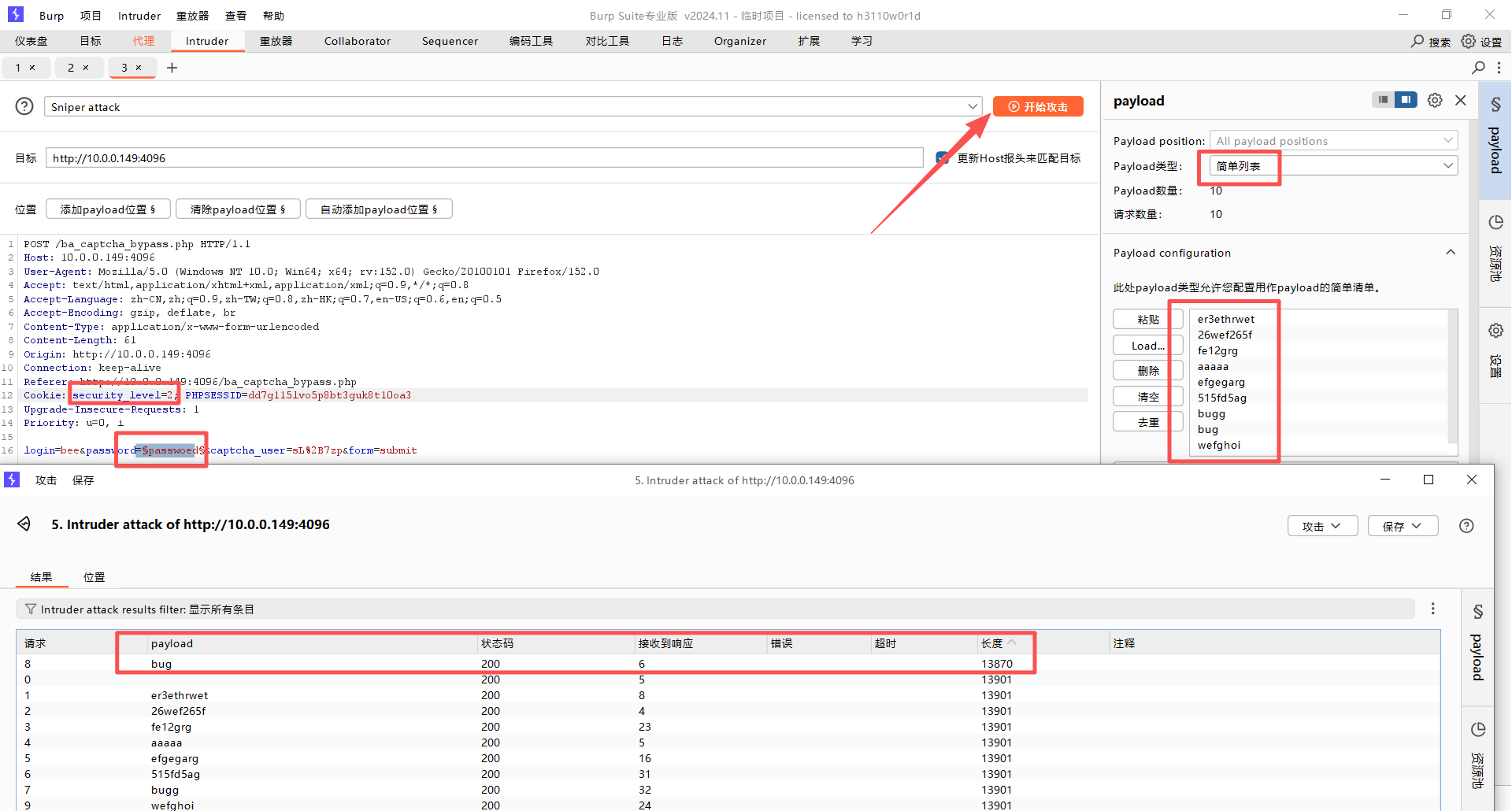Click the 开始攻击 start attack button

[x=1038, y=106]
